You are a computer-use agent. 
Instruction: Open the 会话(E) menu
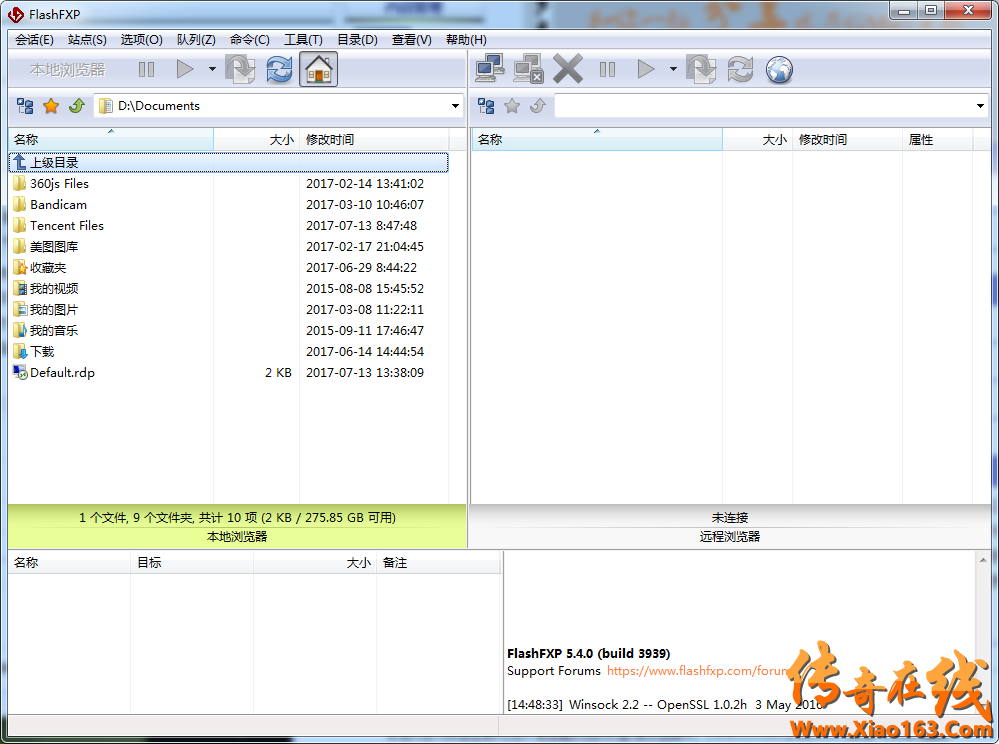[x=34, y=39]
